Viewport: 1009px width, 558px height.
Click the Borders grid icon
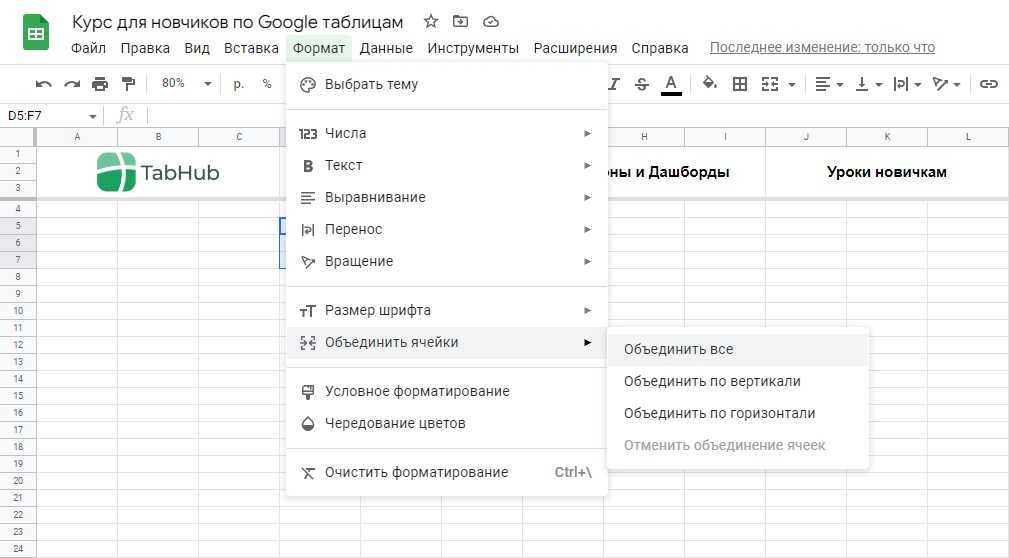click(x=740, y=84)
